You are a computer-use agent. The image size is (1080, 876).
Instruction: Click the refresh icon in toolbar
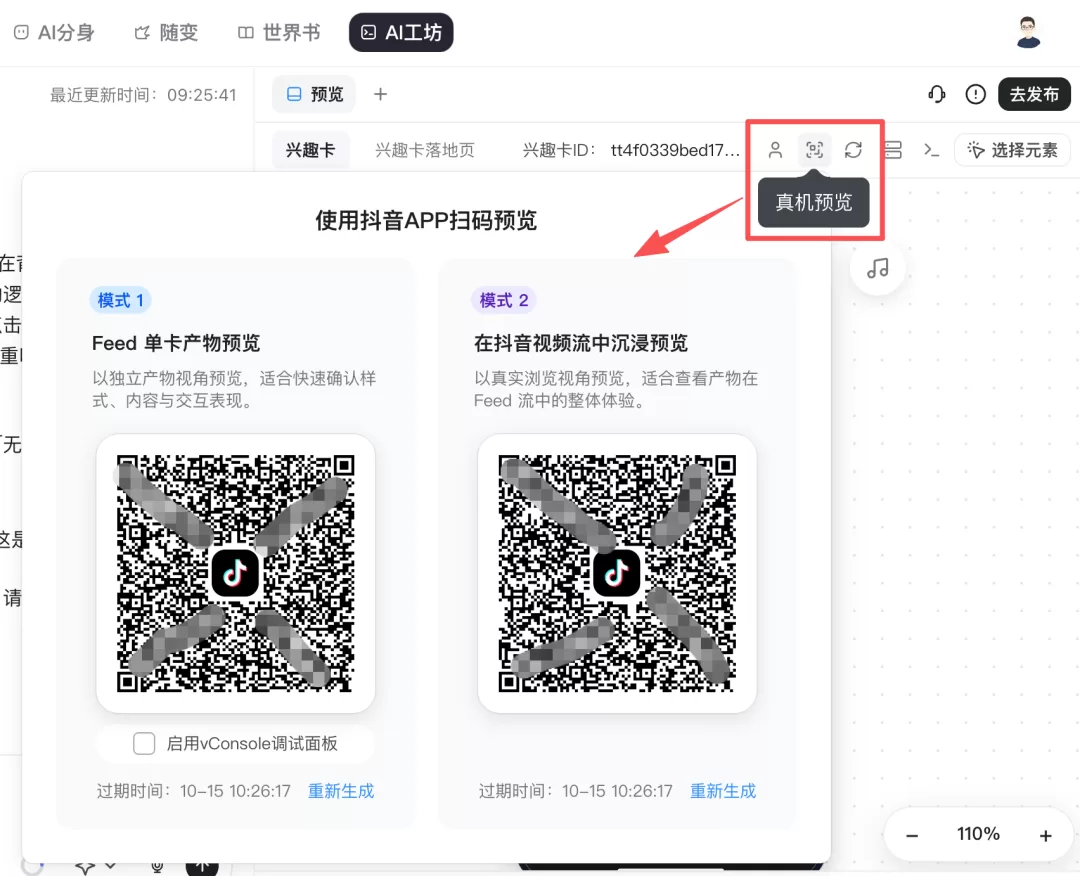(853, 150)
